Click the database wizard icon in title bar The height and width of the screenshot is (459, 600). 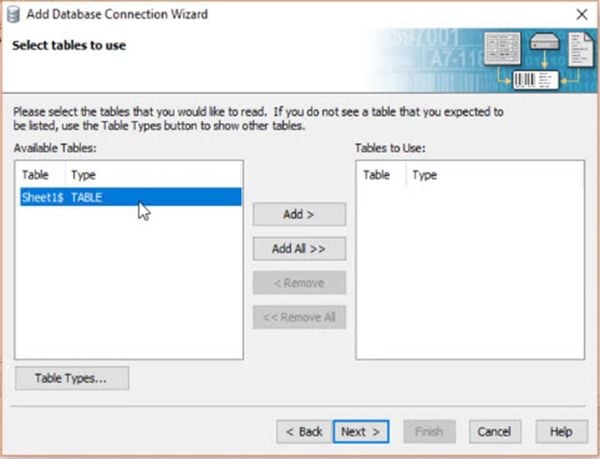coord(13,14)
